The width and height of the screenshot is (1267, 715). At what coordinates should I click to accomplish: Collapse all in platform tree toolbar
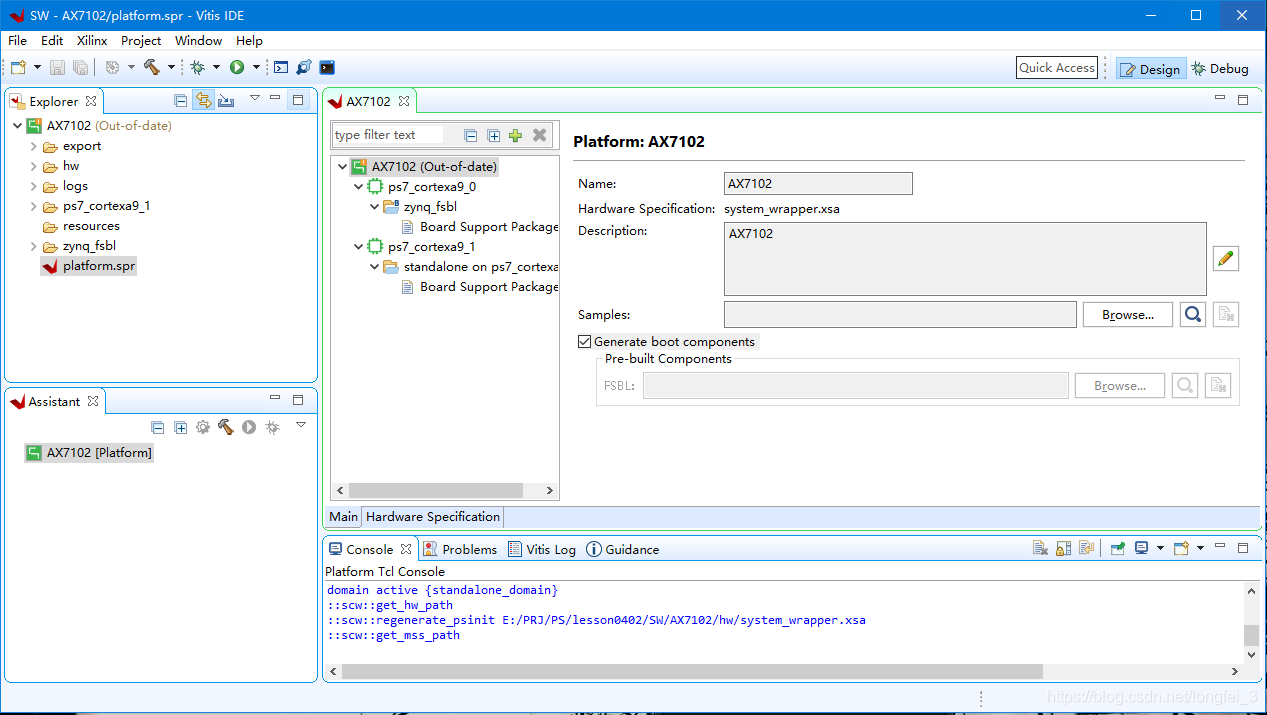[471, 135]
